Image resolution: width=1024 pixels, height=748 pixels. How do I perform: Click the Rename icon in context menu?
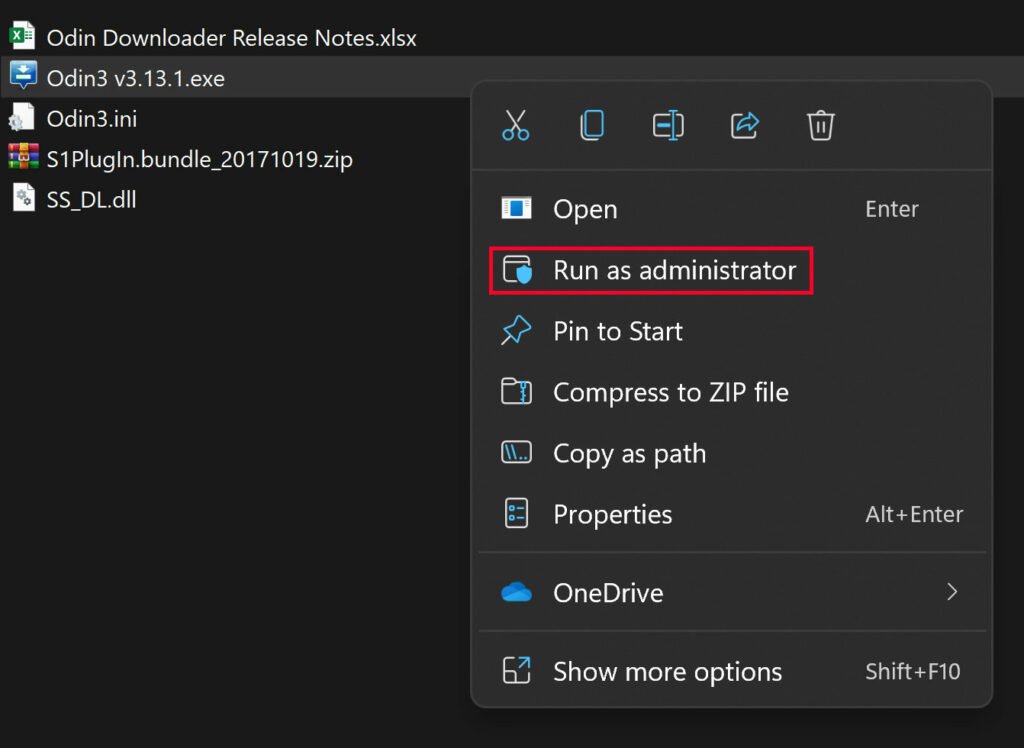668,125
